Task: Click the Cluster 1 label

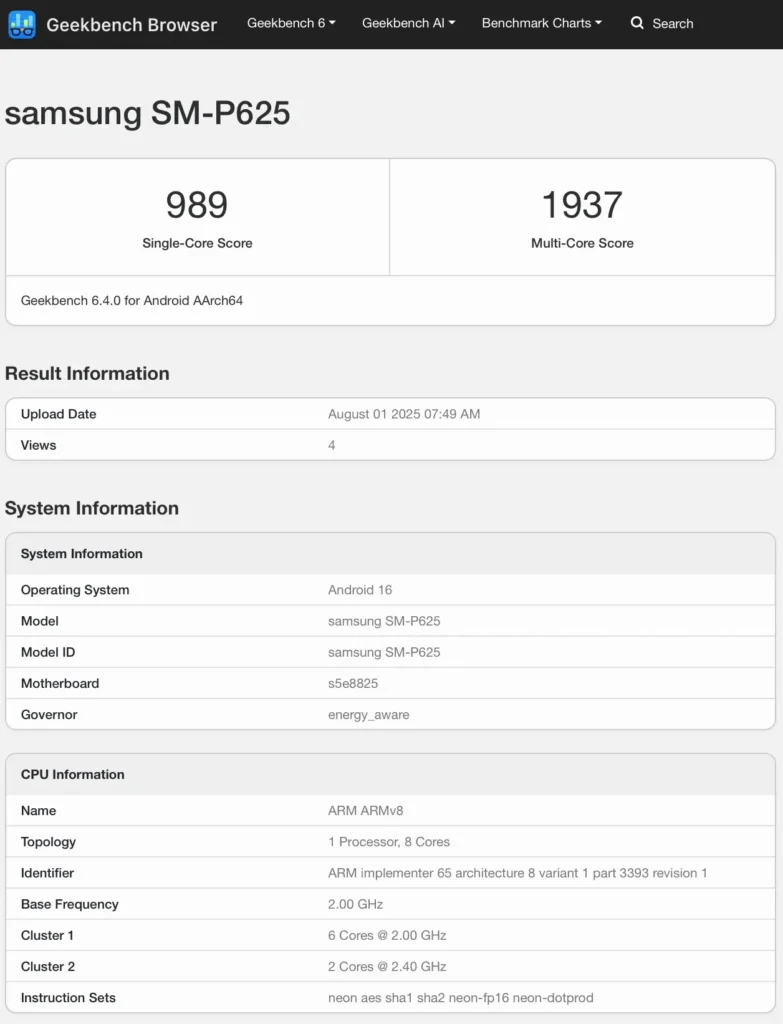Action: (x=47, y=936)
